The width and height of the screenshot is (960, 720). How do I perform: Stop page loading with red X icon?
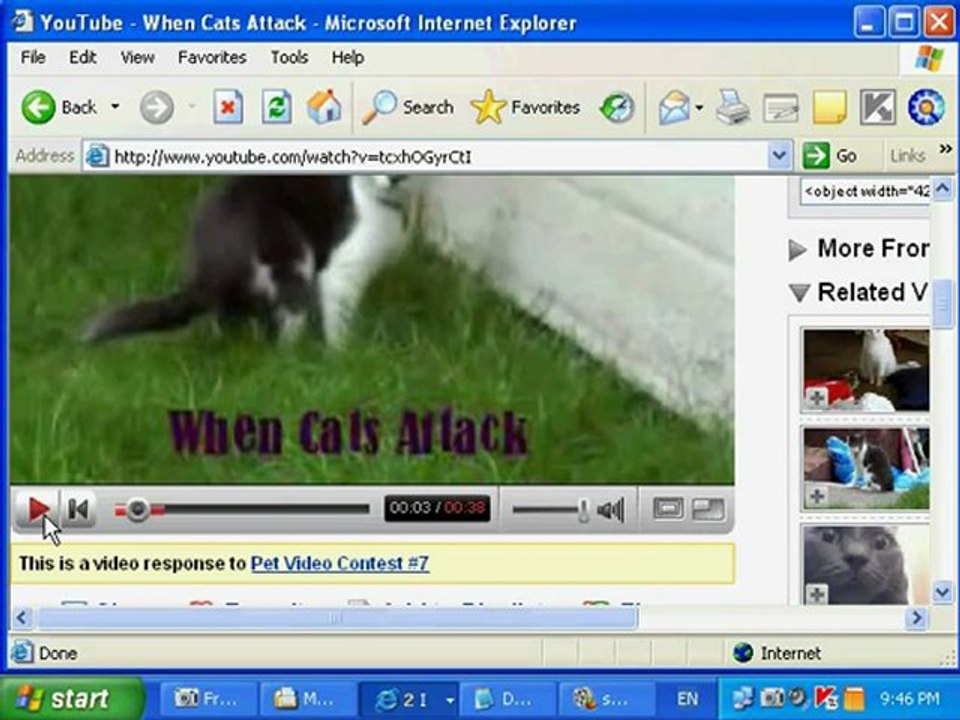pos(228,108)
